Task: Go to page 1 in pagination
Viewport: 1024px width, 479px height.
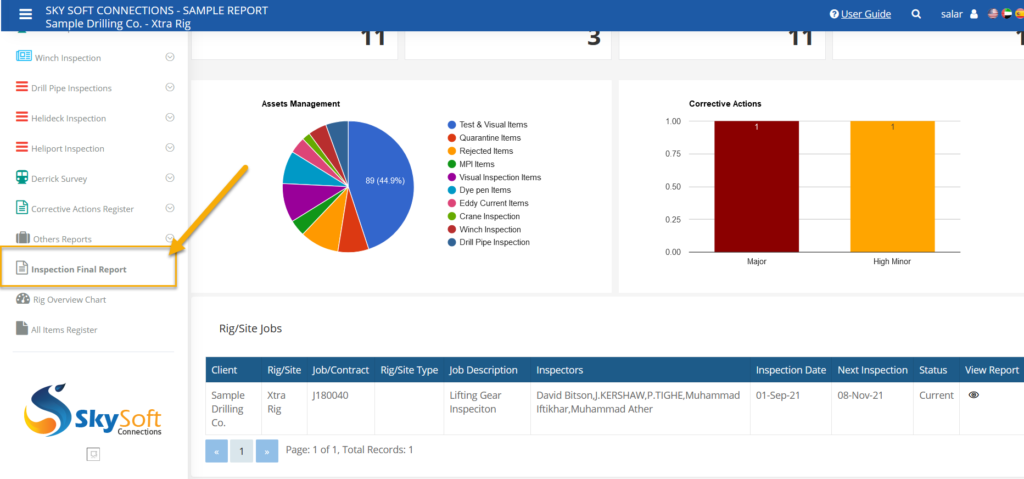Action: (241, 451)
